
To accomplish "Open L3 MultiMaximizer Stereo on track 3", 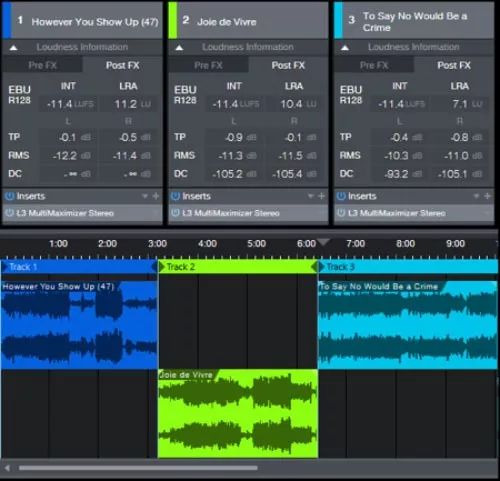I will click(x=397, y=213).
